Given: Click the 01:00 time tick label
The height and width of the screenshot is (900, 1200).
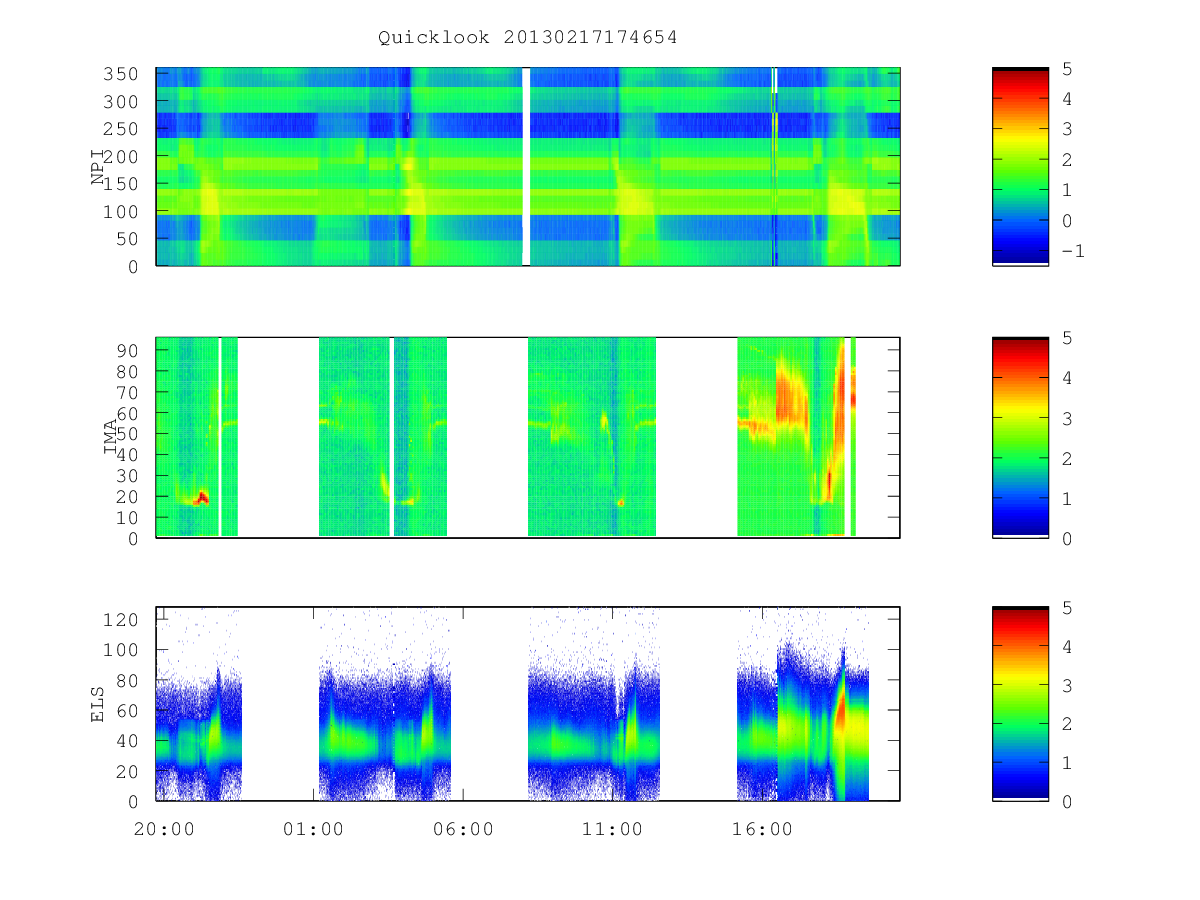Looking at the screenshot, I should 313,829.
